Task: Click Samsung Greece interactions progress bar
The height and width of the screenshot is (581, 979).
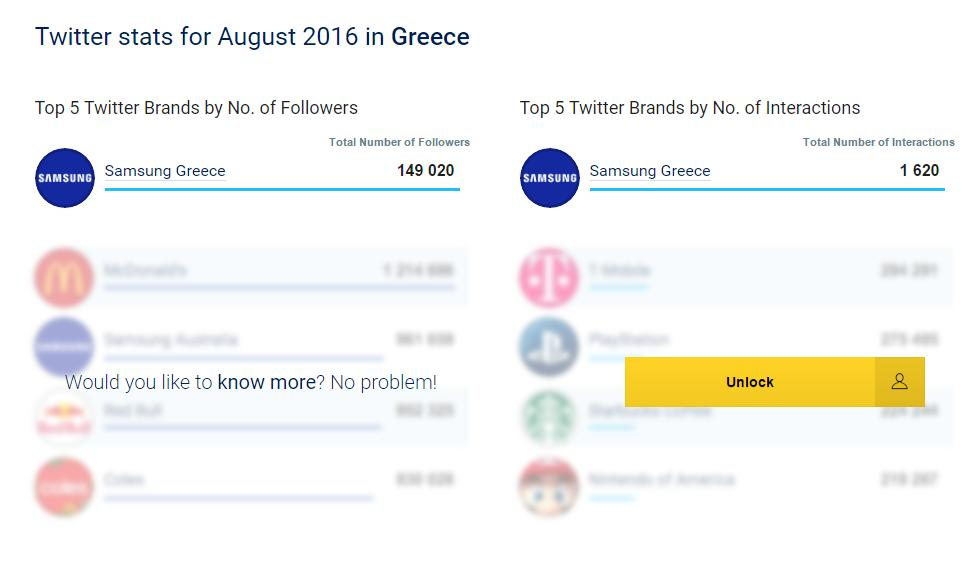Action: point(767,189)
